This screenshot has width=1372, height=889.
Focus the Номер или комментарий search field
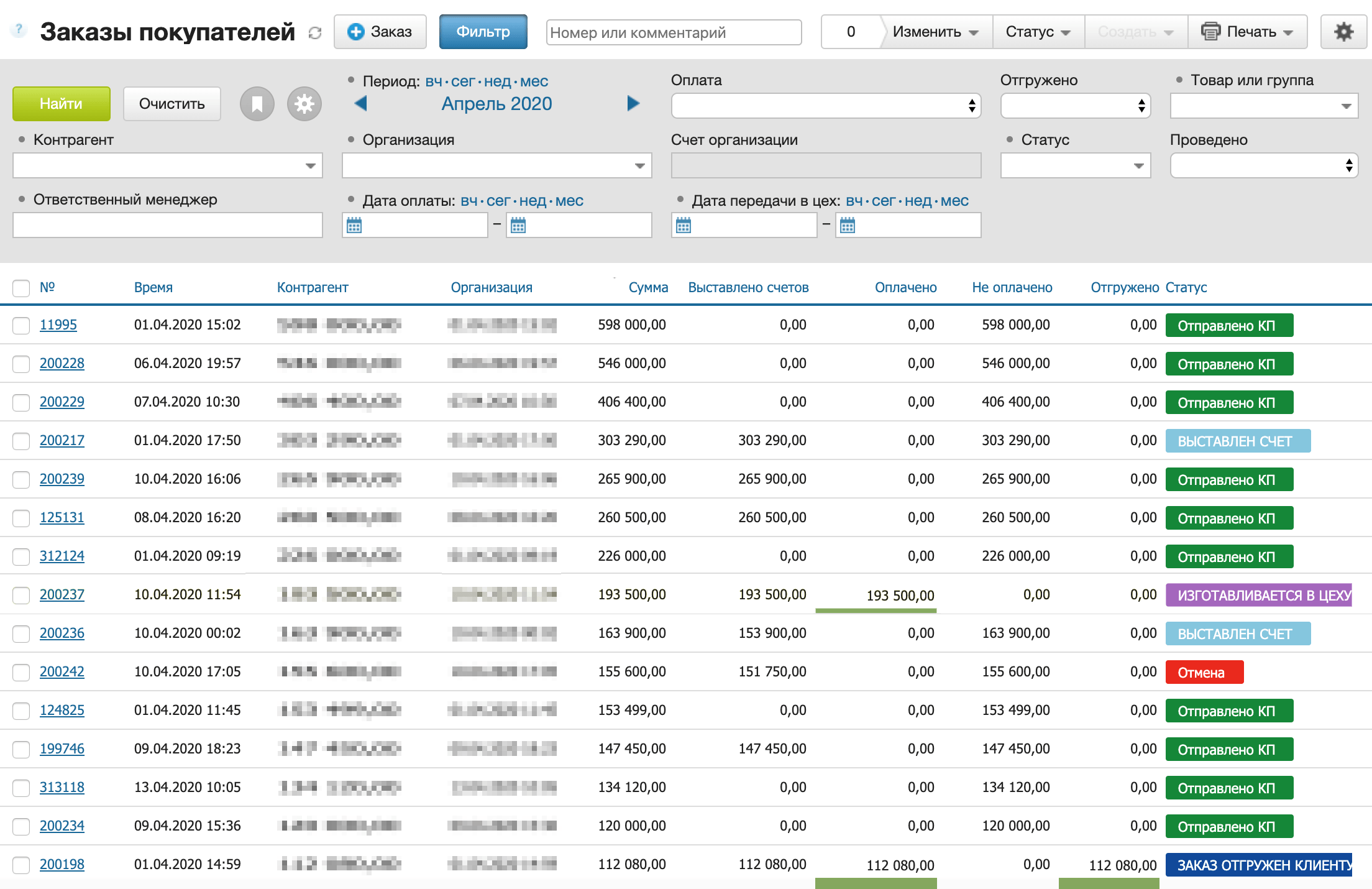674,32
